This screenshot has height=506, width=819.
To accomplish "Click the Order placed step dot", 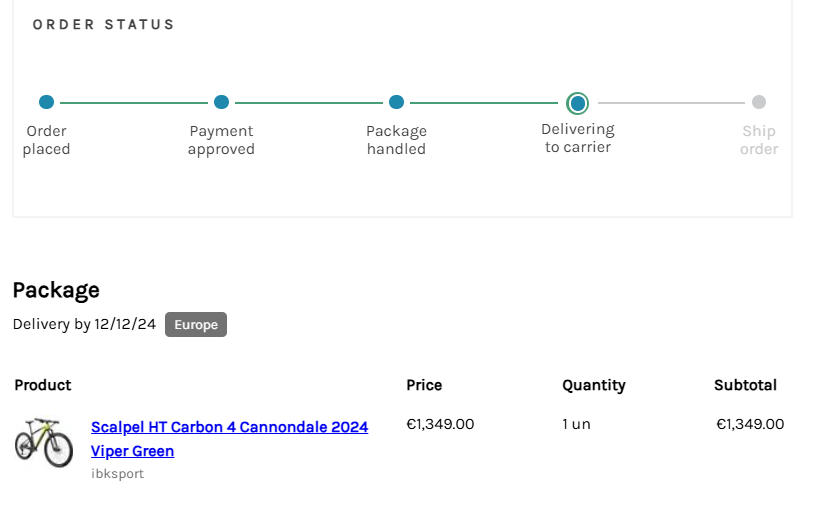I will (x=46, y=102).
